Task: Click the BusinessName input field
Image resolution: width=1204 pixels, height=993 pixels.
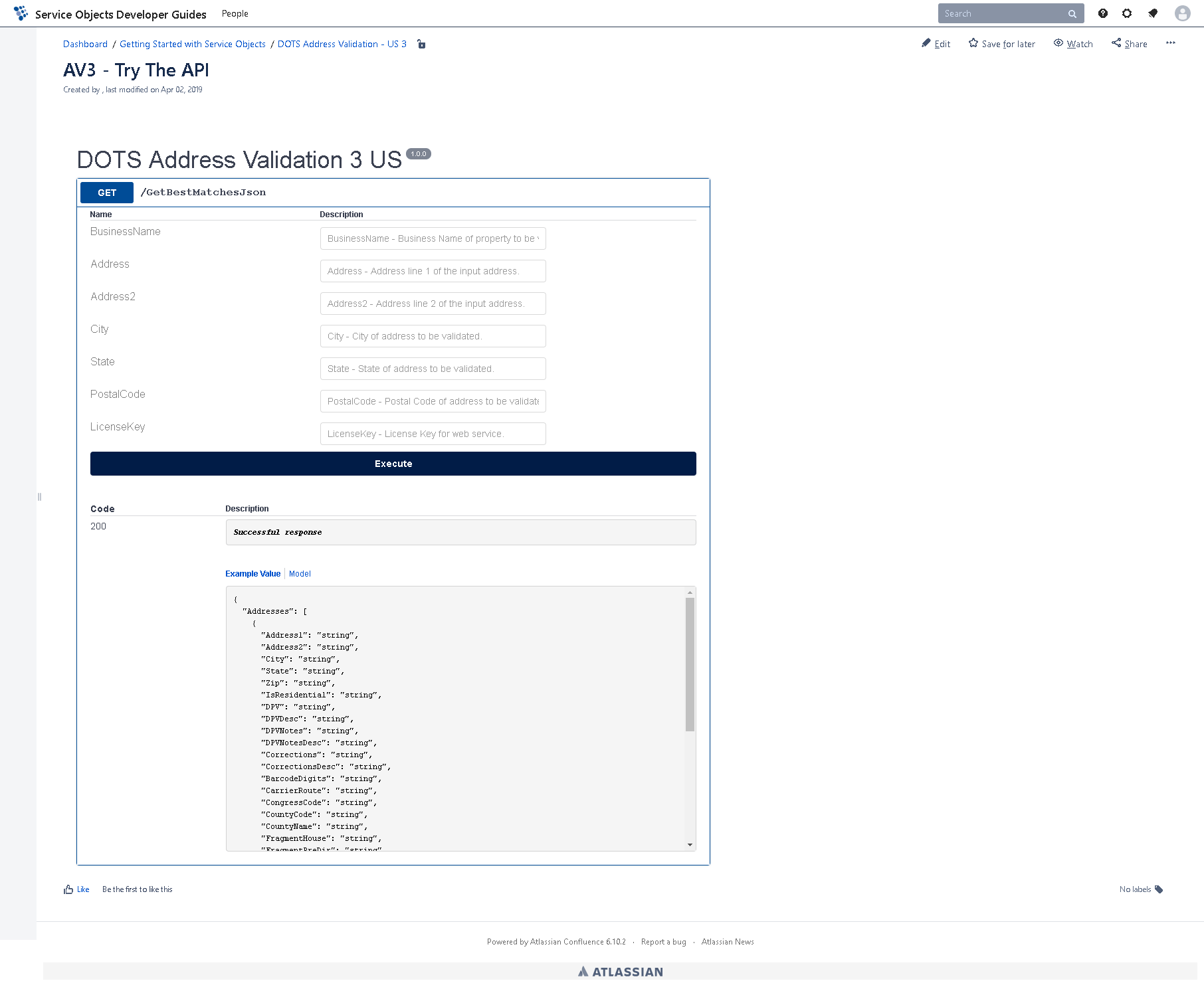Action: click(433, 238)
